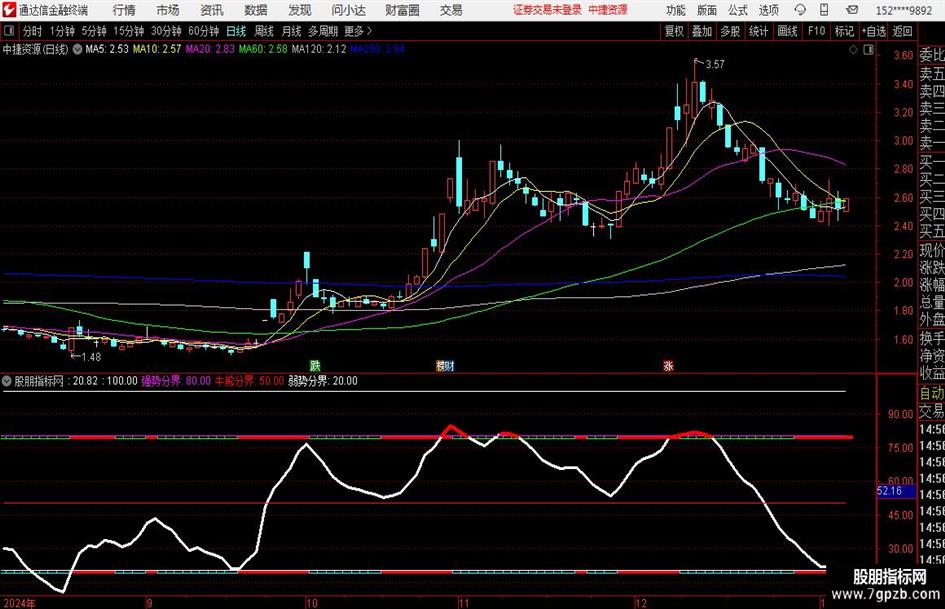
Task: Open the 数据 menu
Action: coord(256,10)
